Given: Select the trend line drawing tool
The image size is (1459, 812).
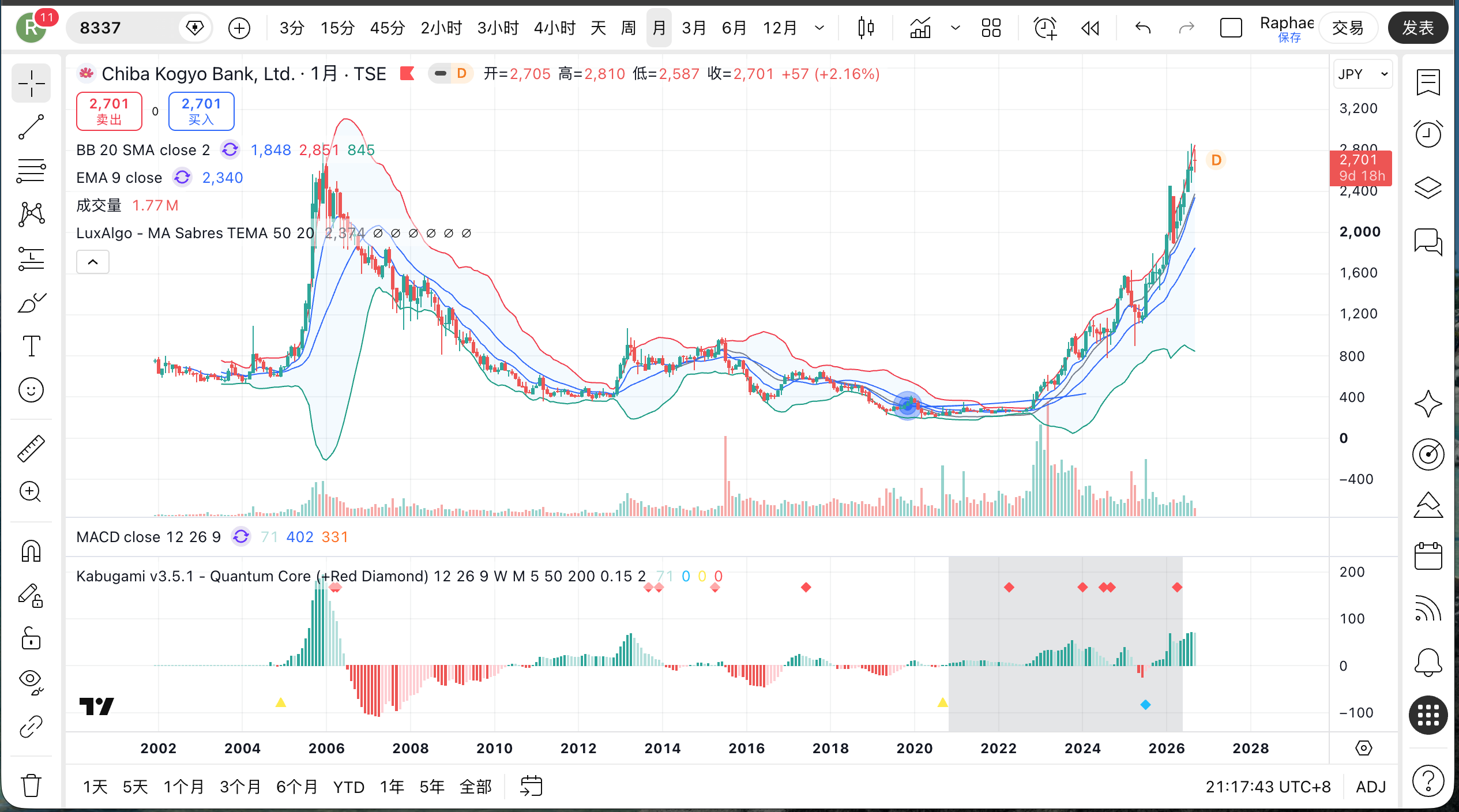Looking at the screenshot, I should tap(31, 127).
